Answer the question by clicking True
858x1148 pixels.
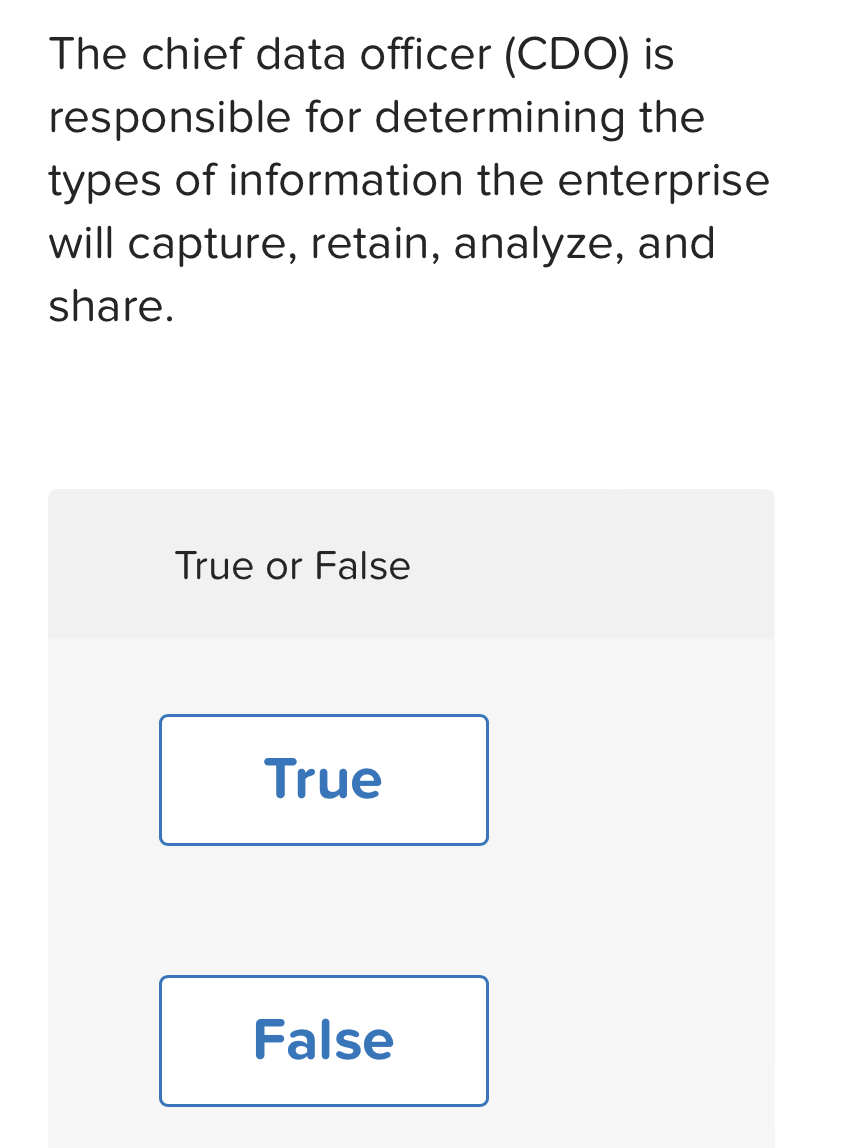[x=323, y=779]
